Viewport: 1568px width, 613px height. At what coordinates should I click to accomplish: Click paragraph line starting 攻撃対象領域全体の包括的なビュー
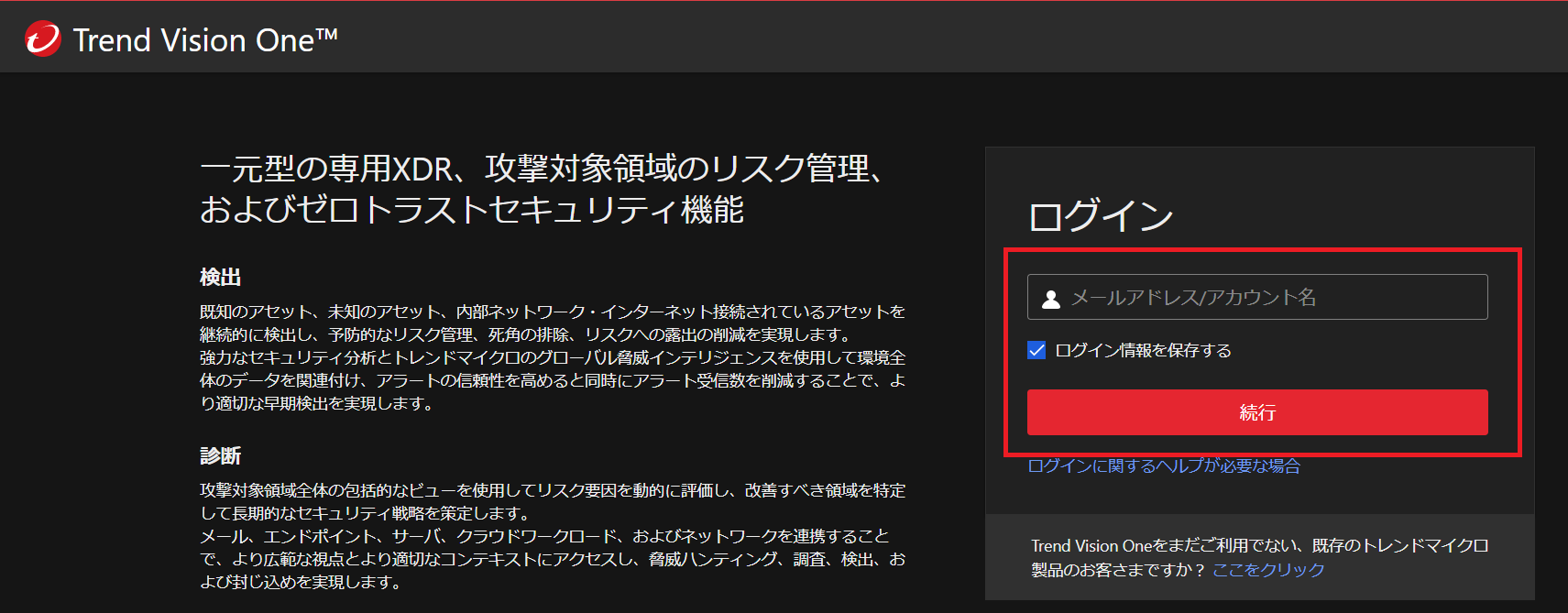pos(553,490)
